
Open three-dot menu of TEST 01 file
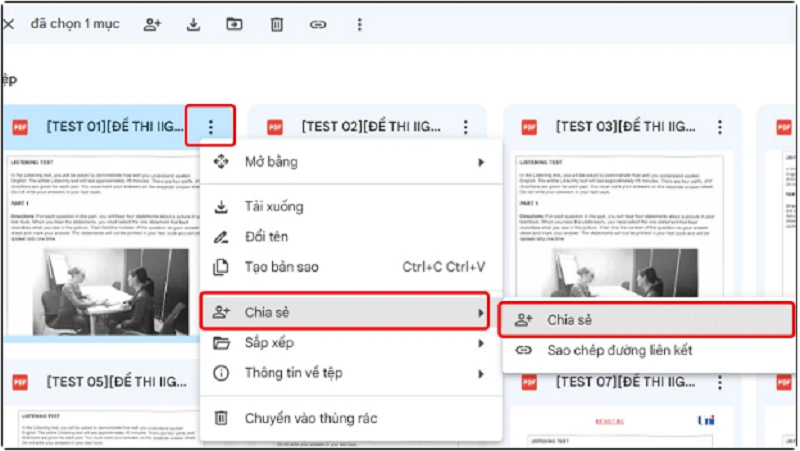coord(211,127)
